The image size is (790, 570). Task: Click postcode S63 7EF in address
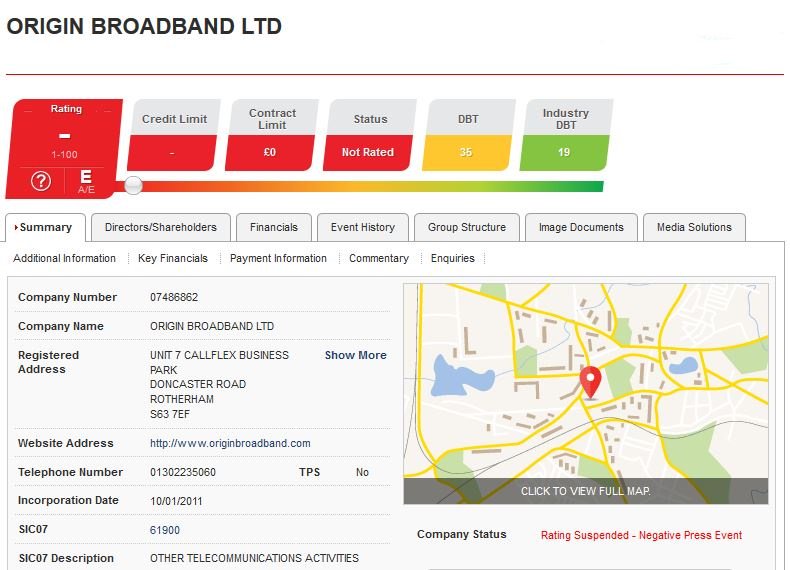coord(170,414)
